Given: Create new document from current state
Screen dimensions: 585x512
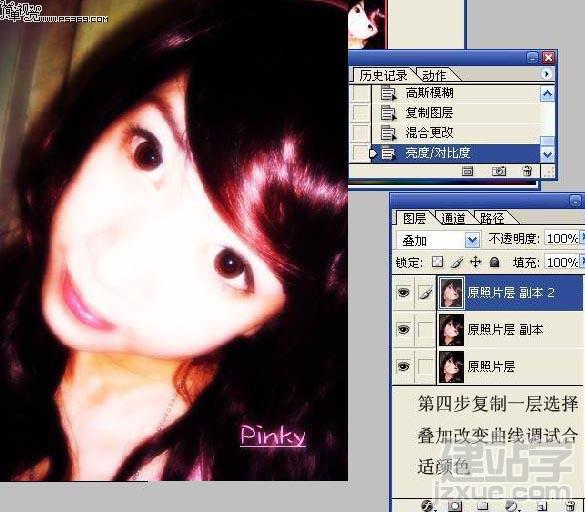Looking at the screenshot, I should [x=467, y=171].
